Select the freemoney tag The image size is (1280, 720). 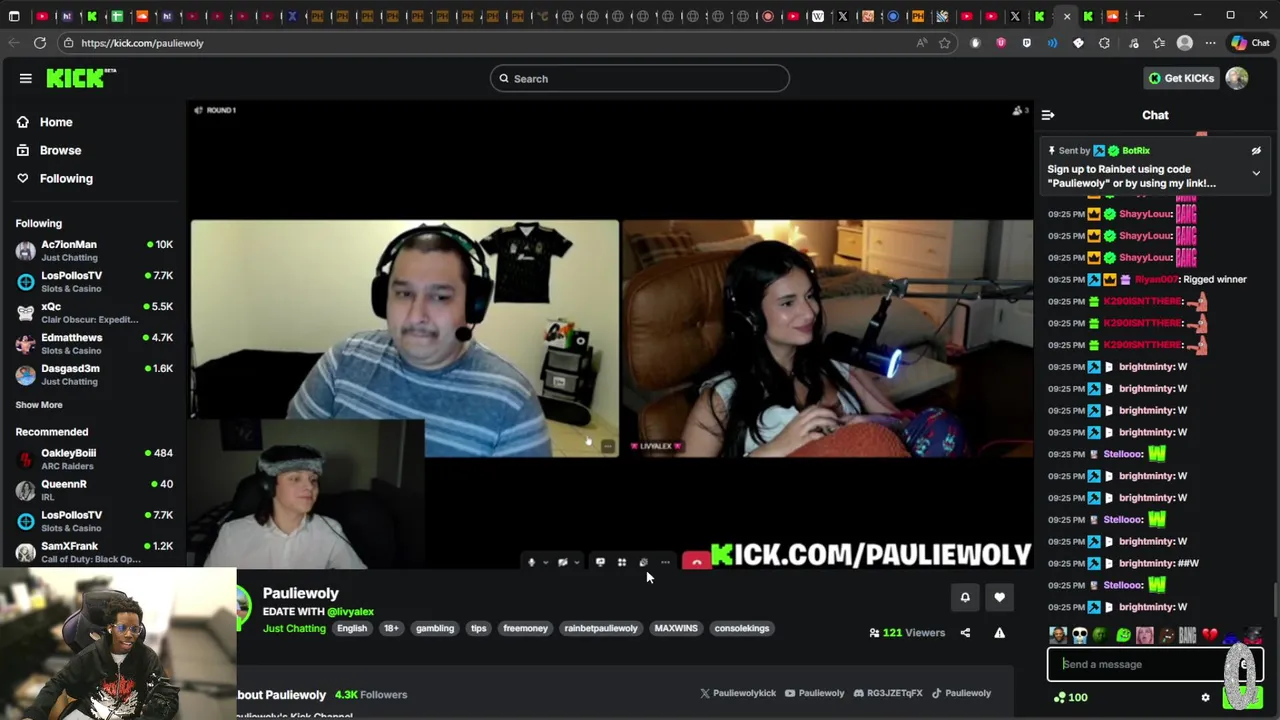click(x=526, y=628)
